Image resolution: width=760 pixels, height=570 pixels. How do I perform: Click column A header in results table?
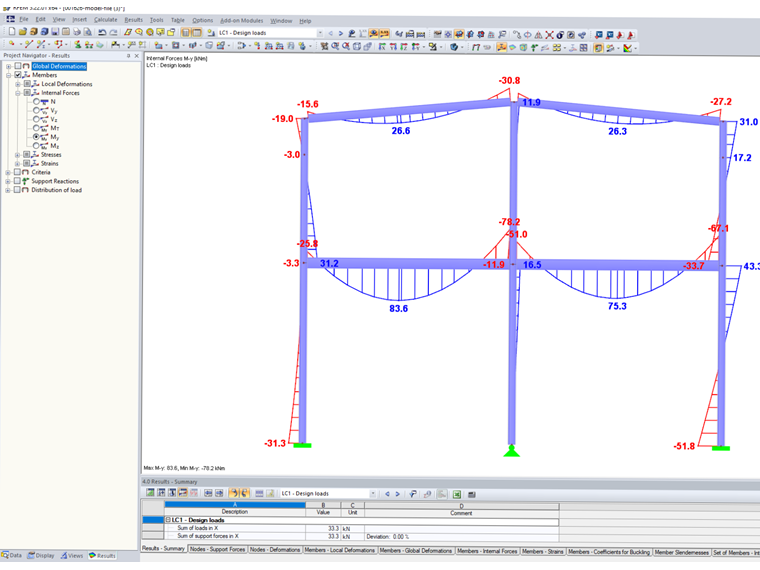pos(235,505)
